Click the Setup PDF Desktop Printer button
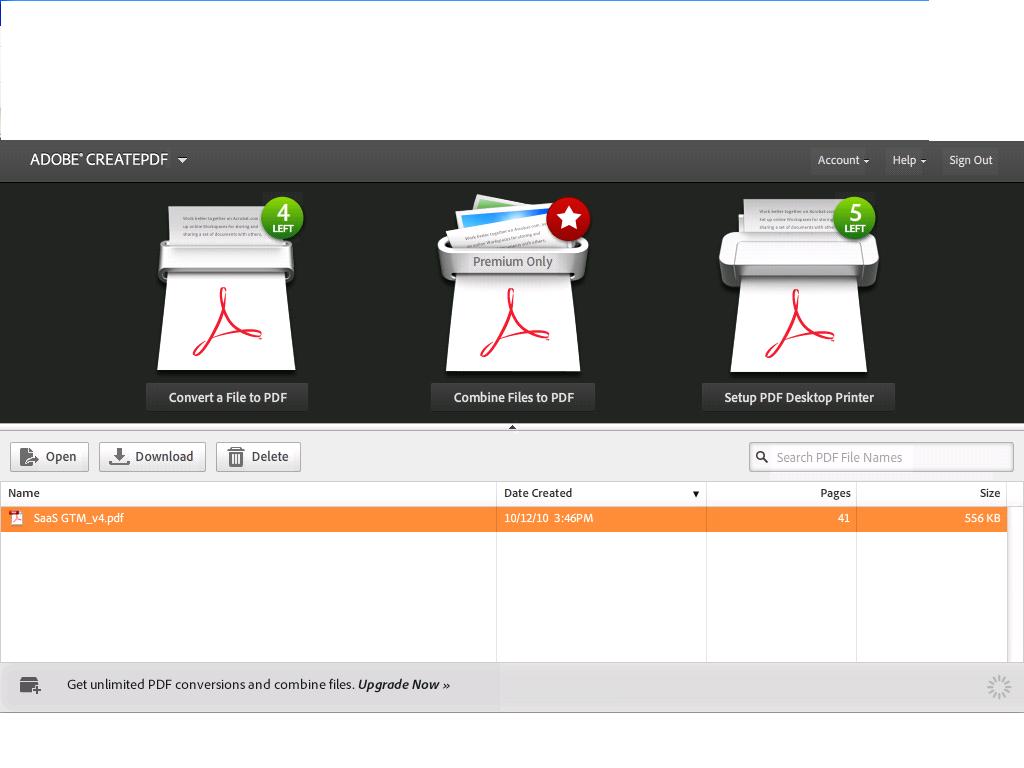This screenshot has height=768, width=1024. (798, 397)
